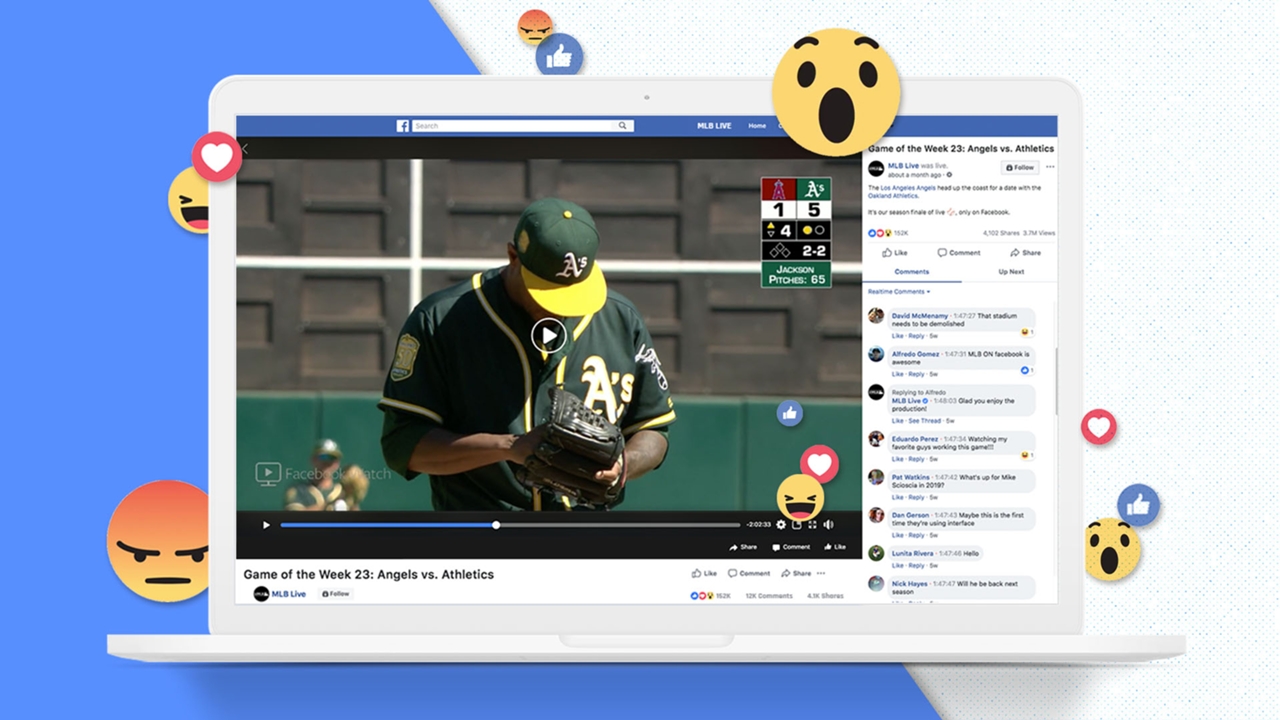Screen dimensions: 1280x720
Task: Mute the video volume speaker
Action: (x=828, y=525)
